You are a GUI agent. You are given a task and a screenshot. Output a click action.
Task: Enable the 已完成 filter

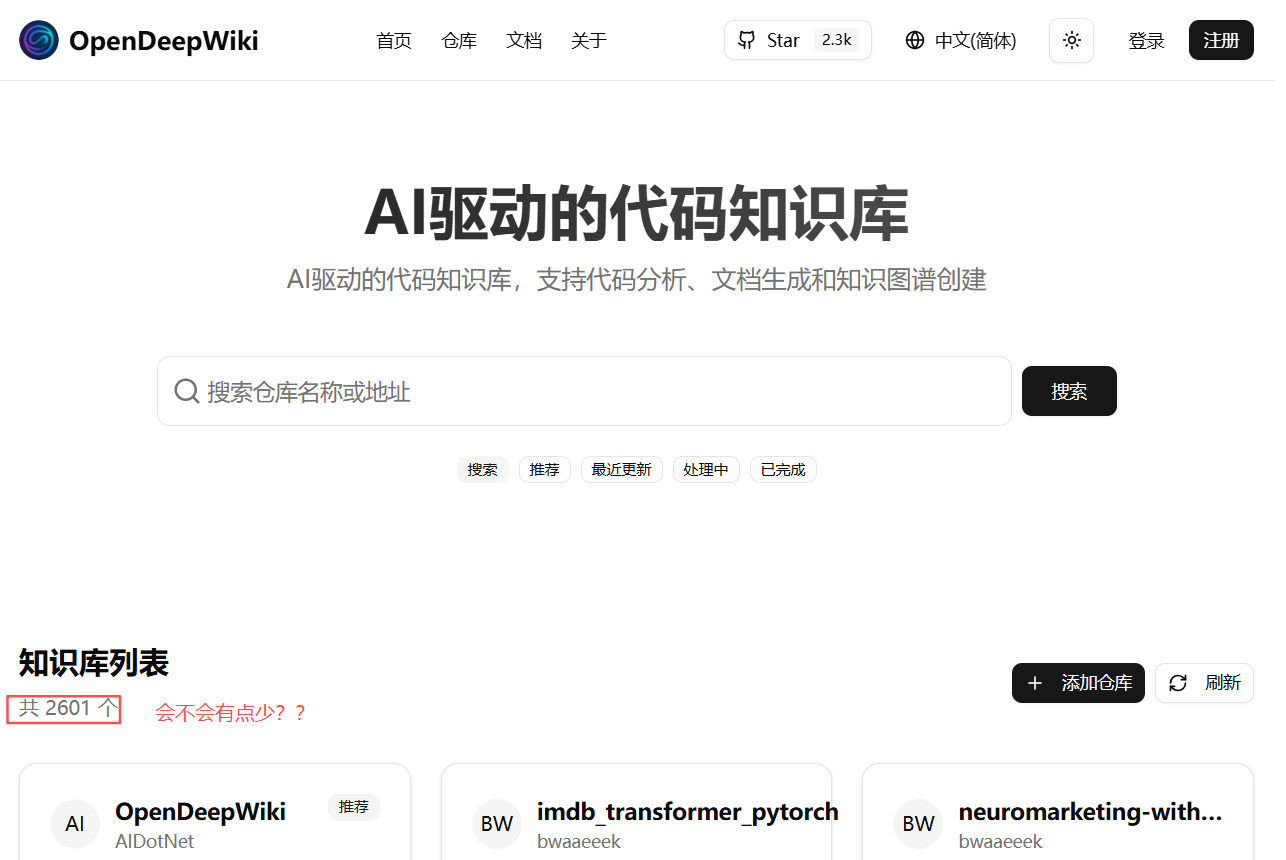(x=783, y=469)
